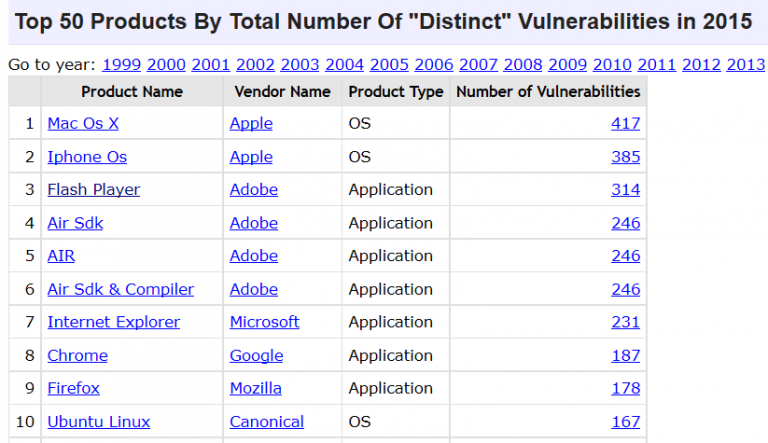Go to year 1999
Image resolution: width=768 pixels, height=443 pixels.
click(x=121, y=65)
